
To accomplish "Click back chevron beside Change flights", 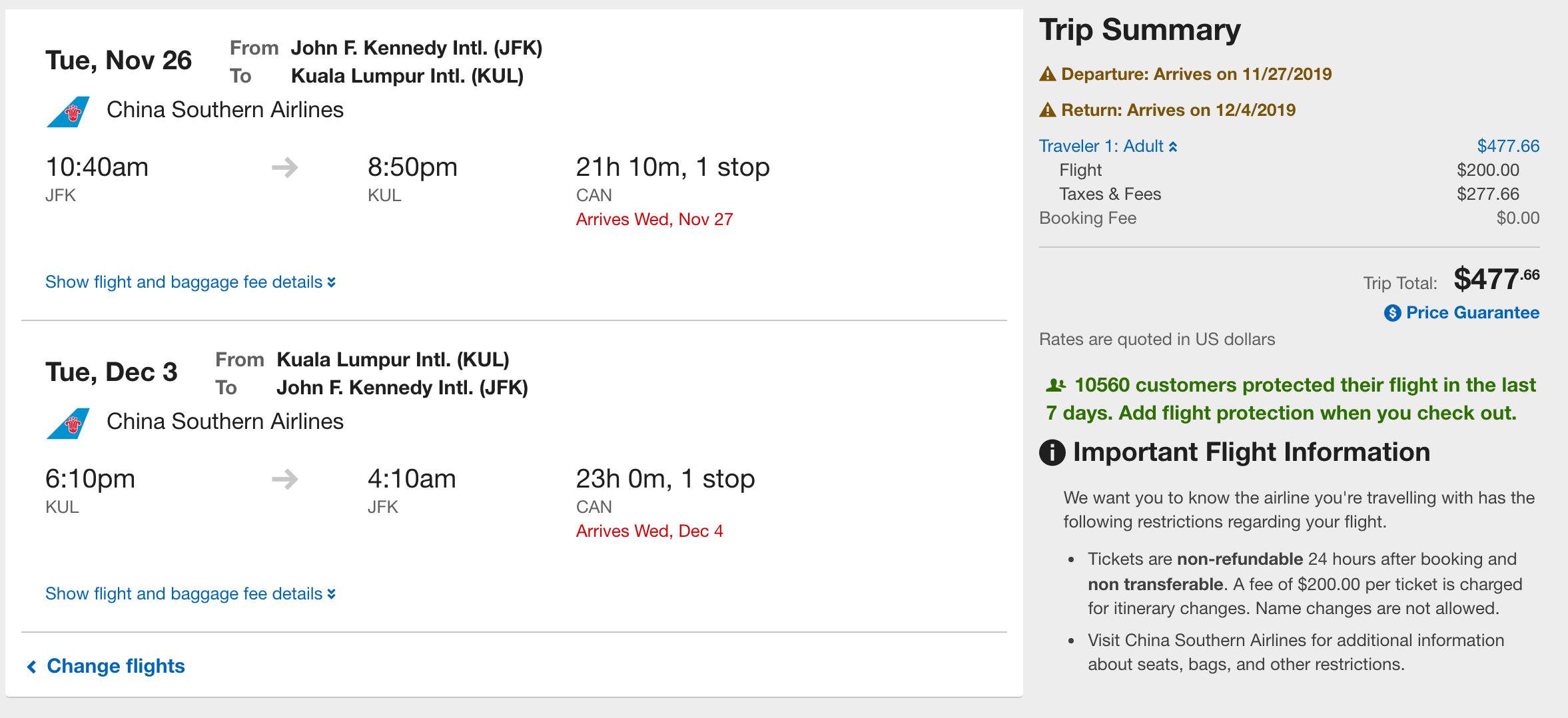I will click(x=31, y=667).
